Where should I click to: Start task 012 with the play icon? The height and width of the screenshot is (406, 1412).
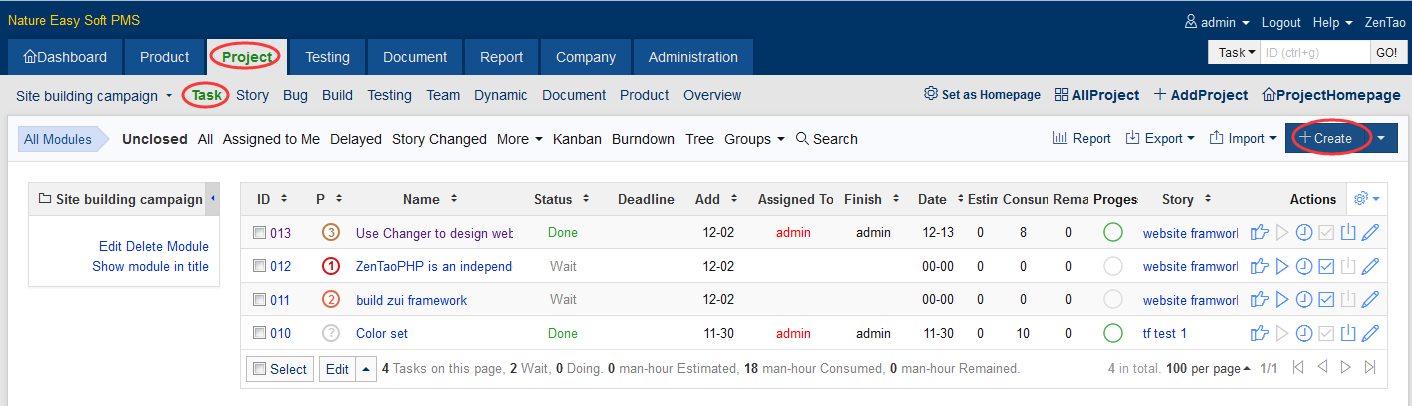(x=1282, y=267)
